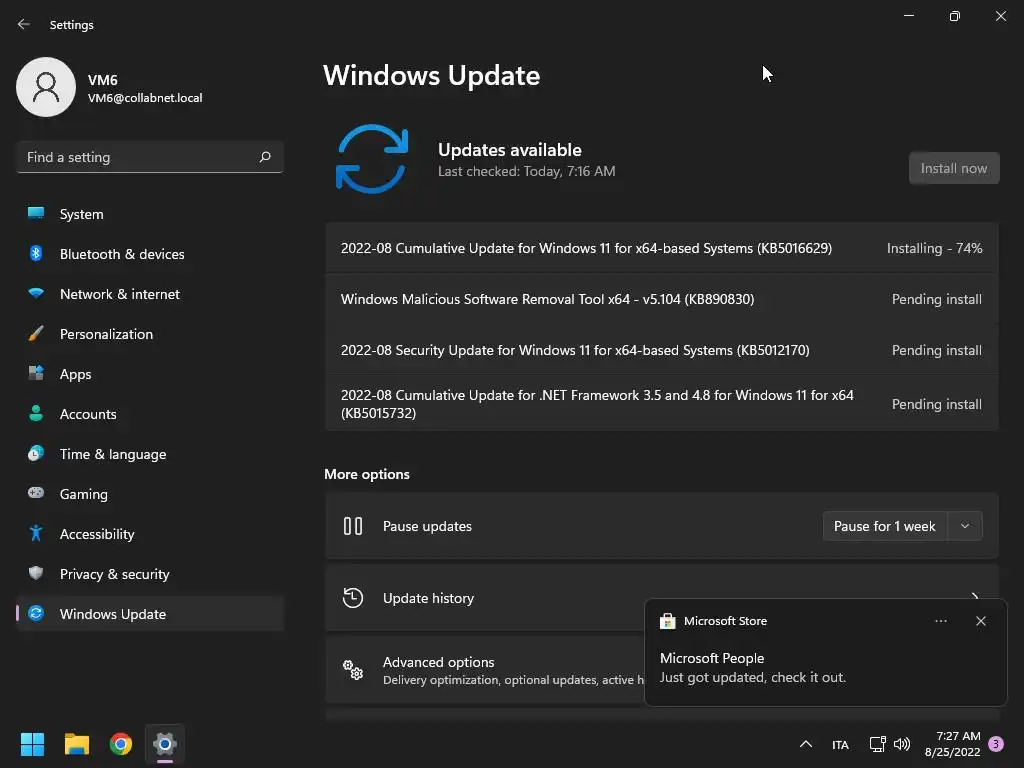Click the KB5012170 Security Update row
The width and height of the screenshot is (1024, 768).
[662, 350]
